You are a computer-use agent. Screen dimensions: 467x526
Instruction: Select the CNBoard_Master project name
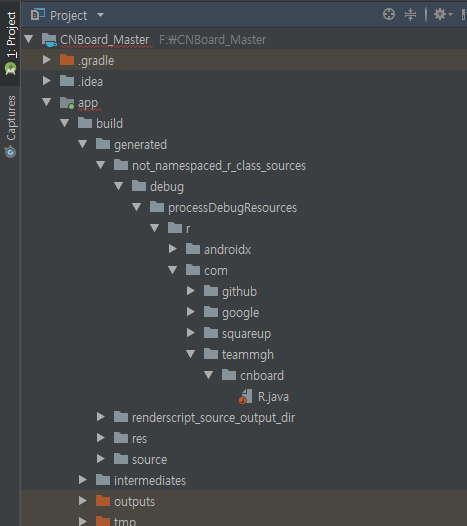[x=105, y=40]
